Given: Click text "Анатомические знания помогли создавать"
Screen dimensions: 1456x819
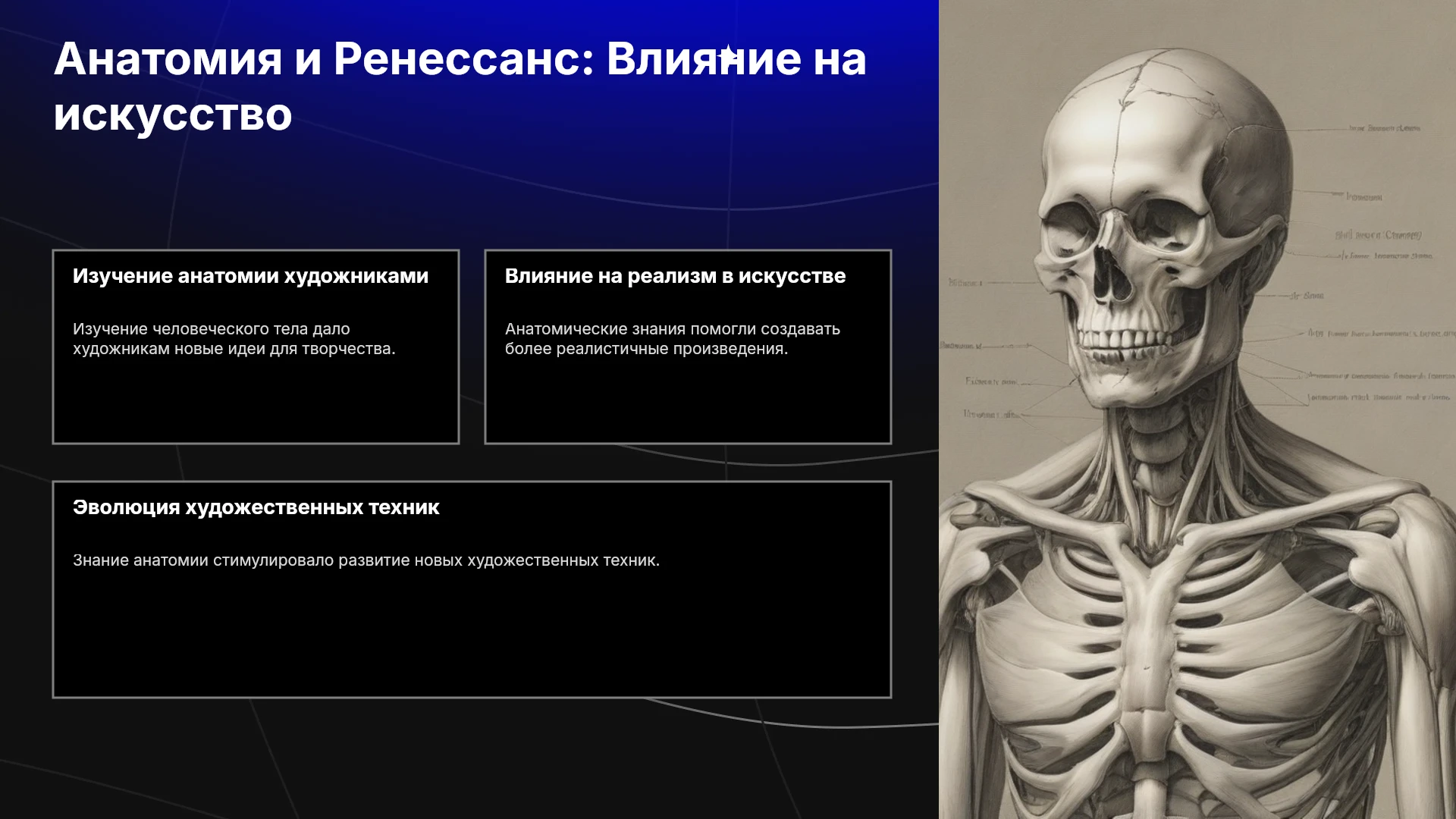Looking at the screenshot, I should pyautogui.click(x=673, y=329).
